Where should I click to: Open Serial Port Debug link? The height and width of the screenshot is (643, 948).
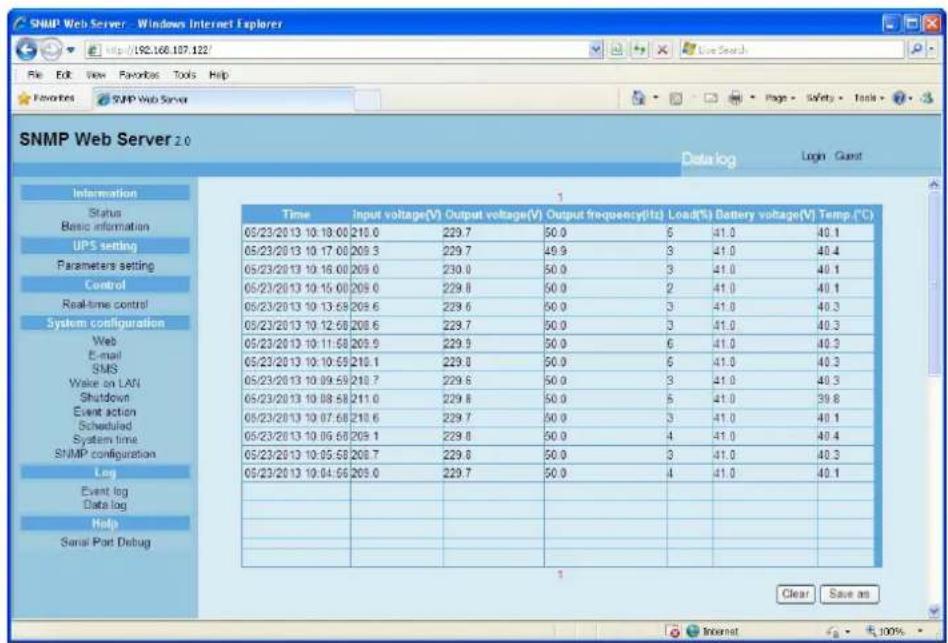tap(105, 542)
